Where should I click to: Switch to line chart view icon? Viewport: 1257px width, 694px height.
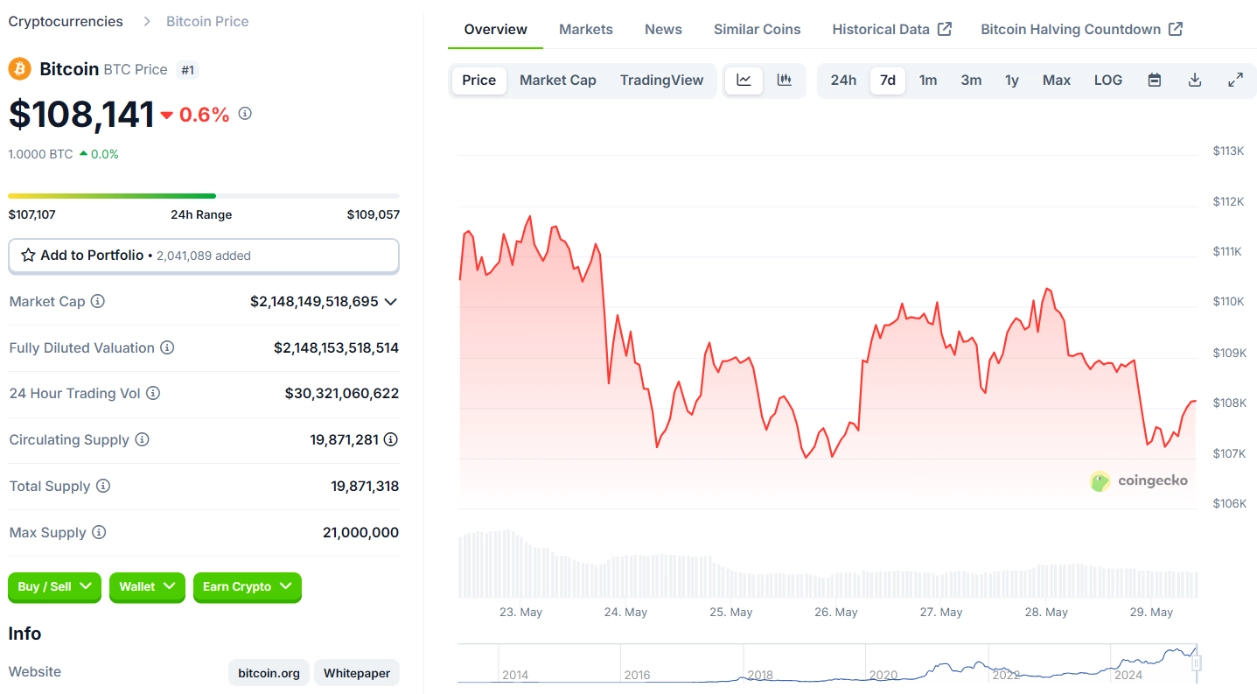tap(744, 80)
